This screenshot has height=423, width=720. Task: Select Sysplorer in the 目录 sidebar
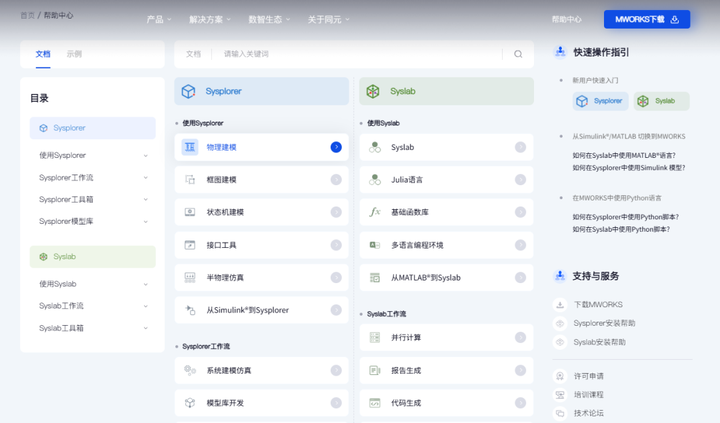point(93,128)
